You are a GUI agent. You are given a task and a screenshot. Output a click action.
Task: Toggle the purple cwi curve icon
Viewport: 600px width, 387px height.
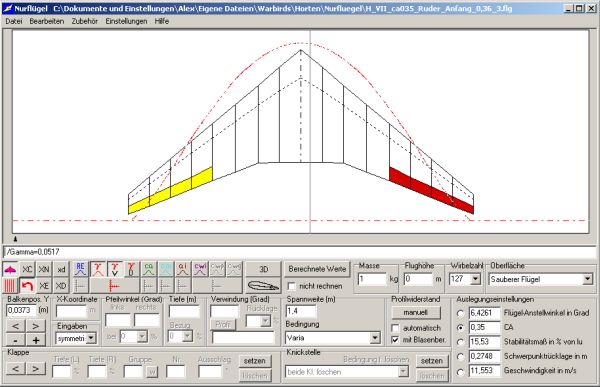(200, 269)
